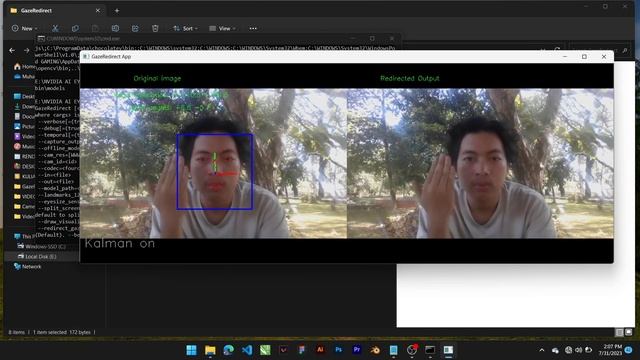Open Adobe Premiere Pro from the taskbar

[357, 350]
